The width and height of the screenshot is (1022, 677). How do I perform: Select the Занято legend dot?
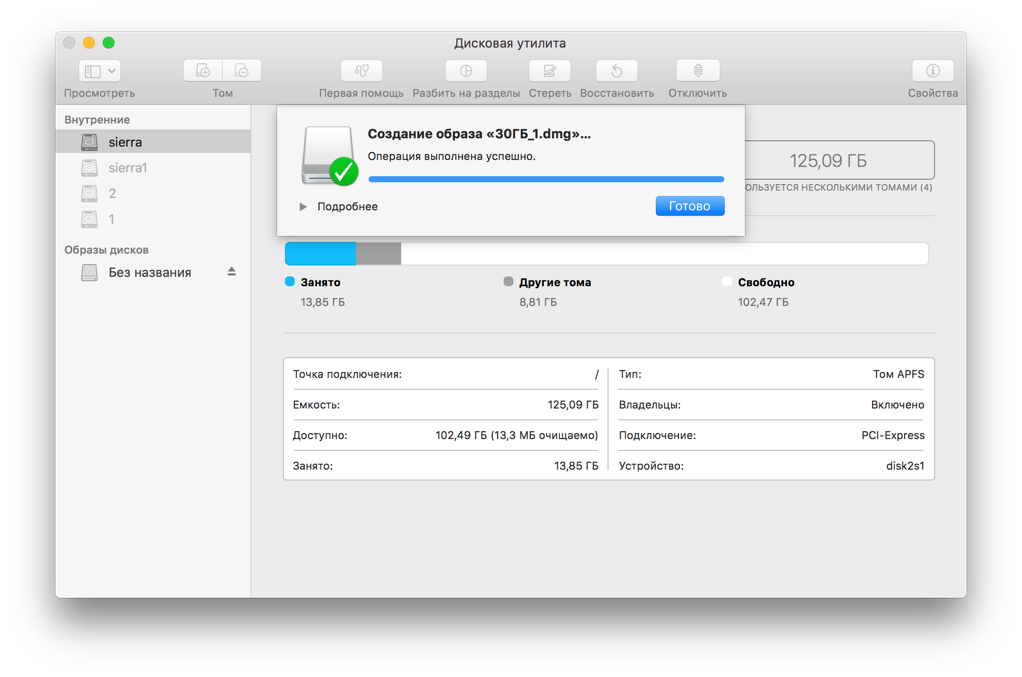pyautogui.click(x=286, y=282)
